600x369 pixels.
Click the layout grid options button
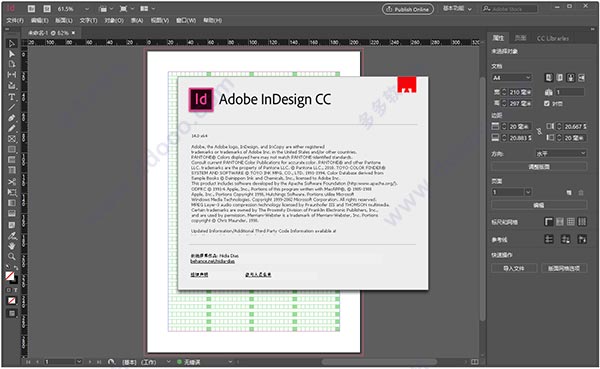coord(564,268)
